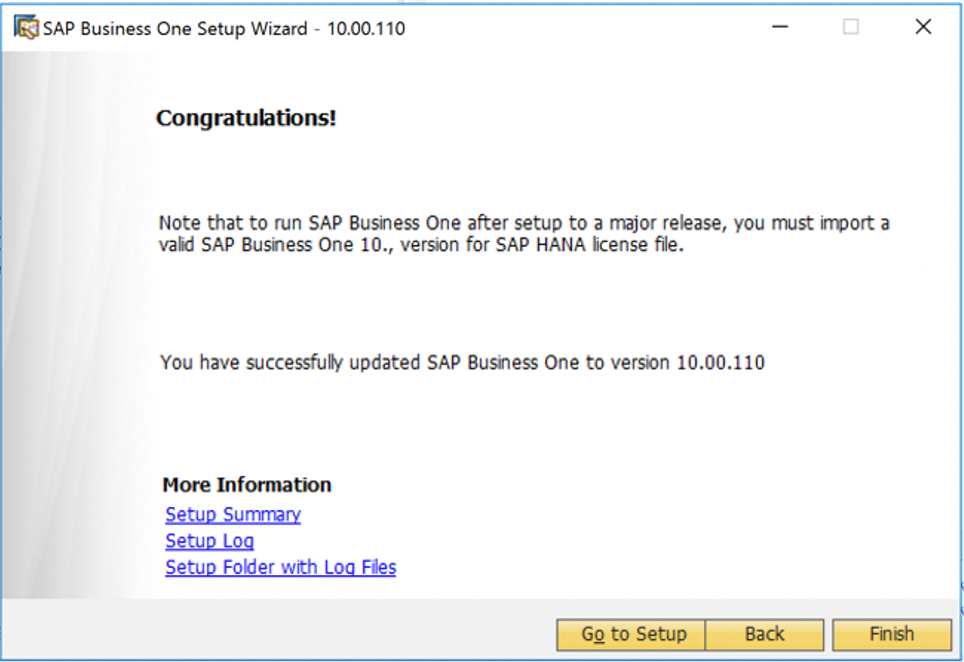Image resolution: width=964 pixels, height=662 pixels.
Task: Minimize the Setup Wizard window
Action: click(779, 27)
